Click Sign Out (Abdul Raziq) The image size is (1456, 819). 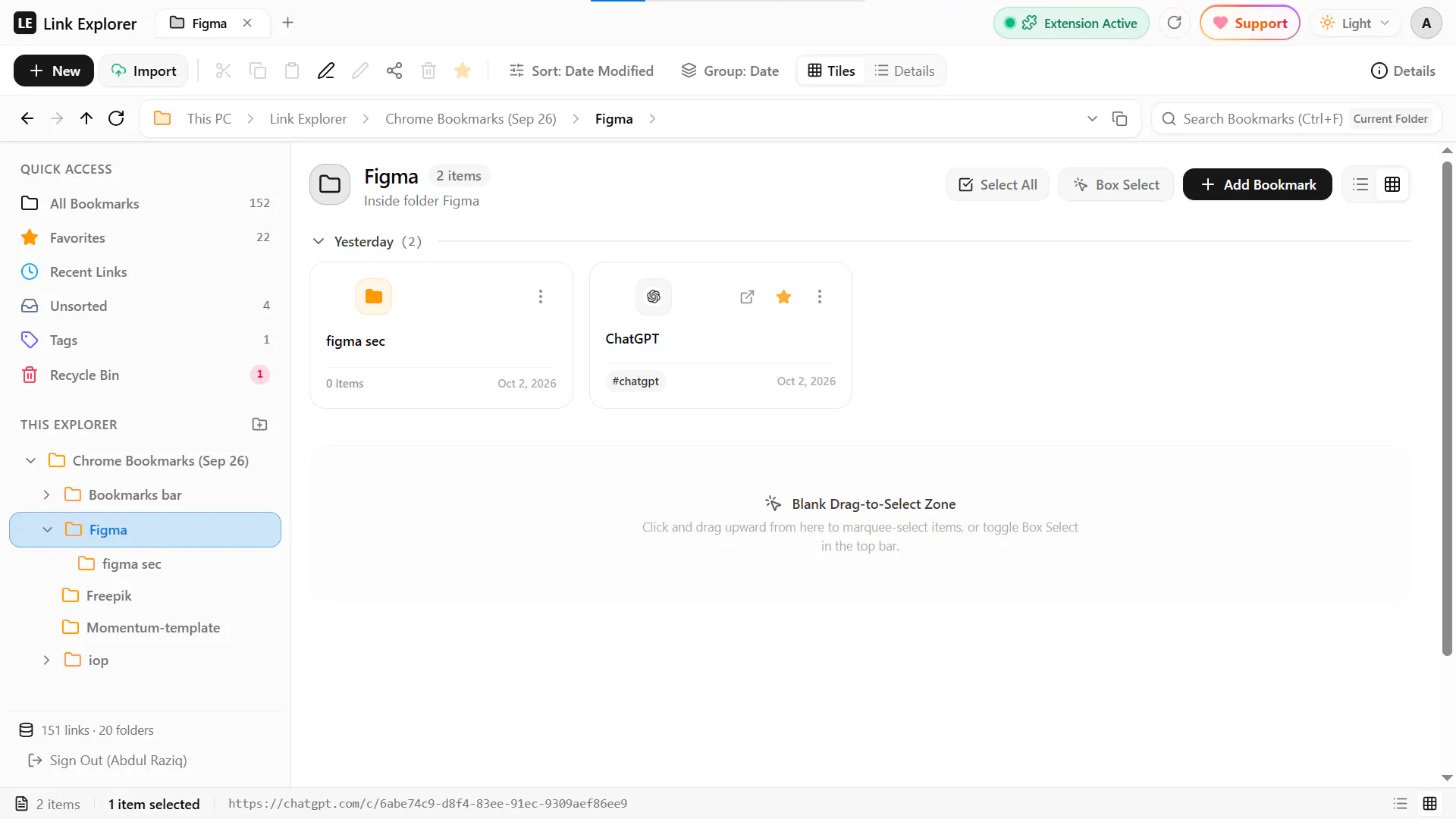tap(108, 760)
